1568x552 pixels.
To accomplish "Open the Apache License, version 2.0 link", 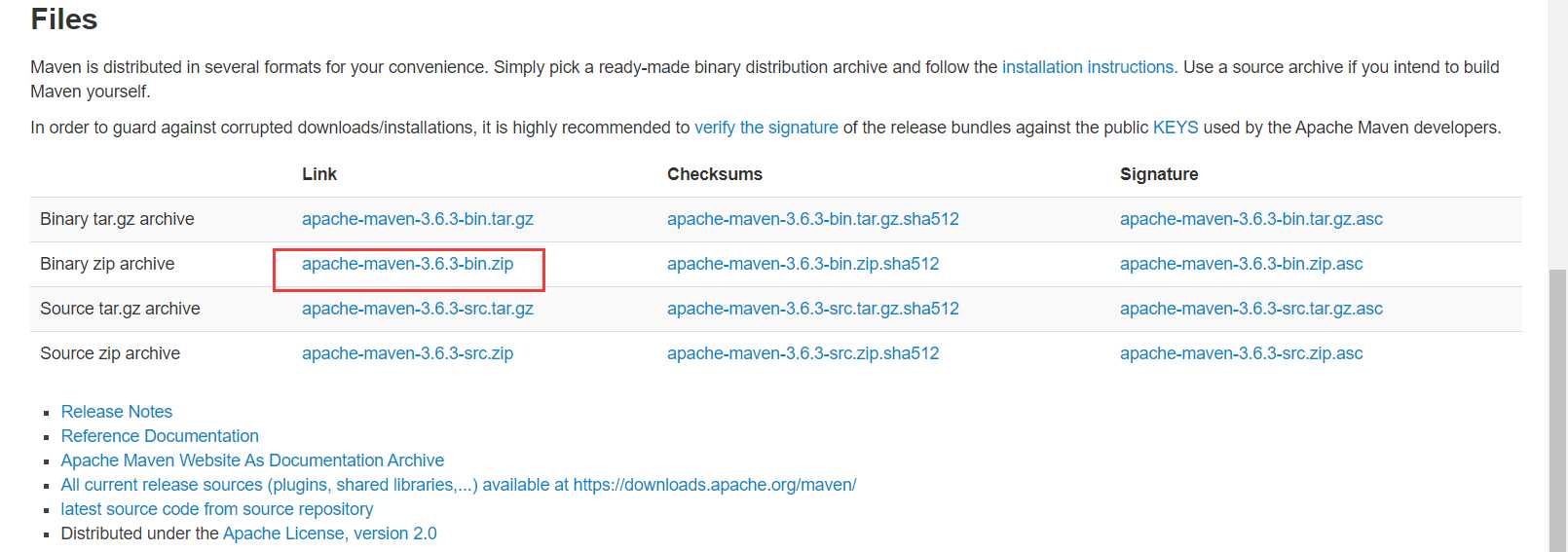I will 330,534.
